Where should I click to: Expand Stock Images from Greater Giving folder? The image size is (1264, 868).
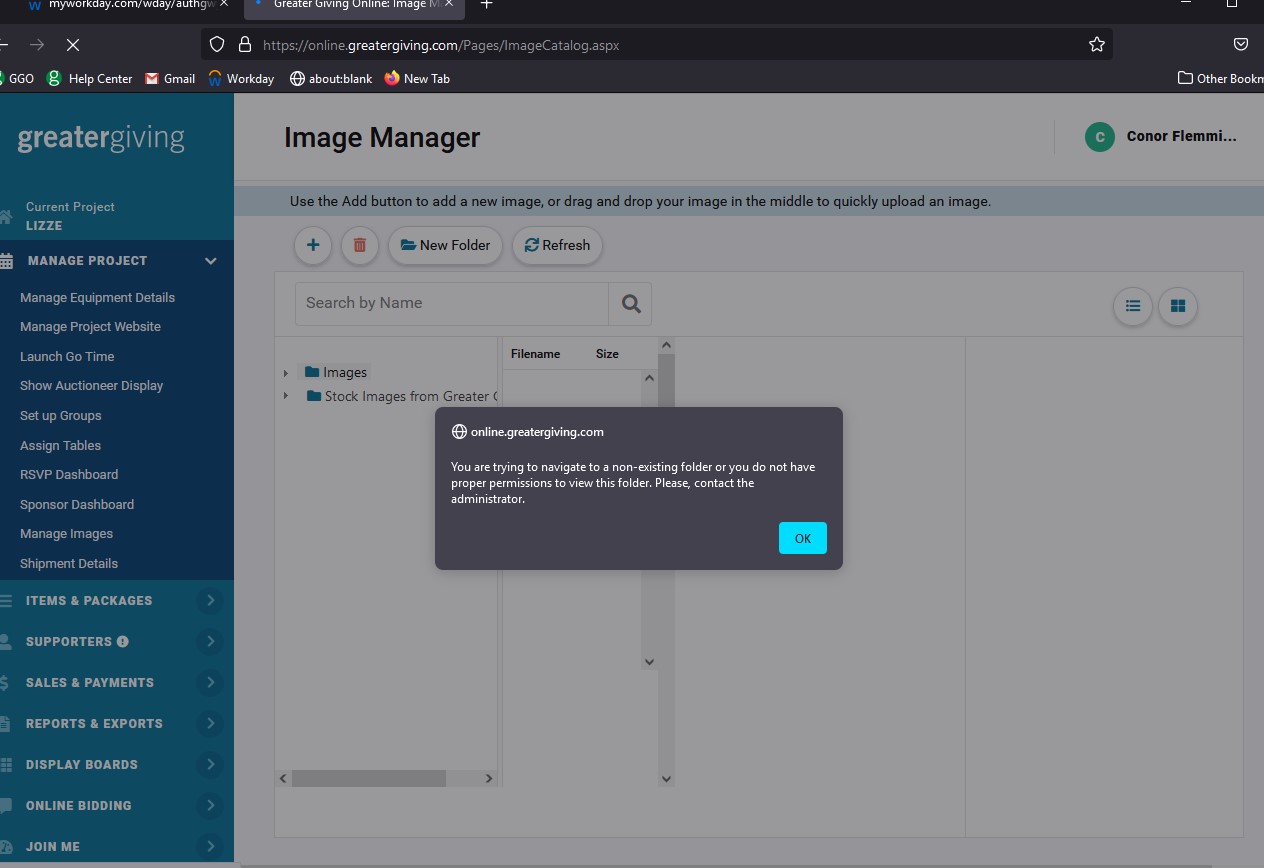click(286, 396)
